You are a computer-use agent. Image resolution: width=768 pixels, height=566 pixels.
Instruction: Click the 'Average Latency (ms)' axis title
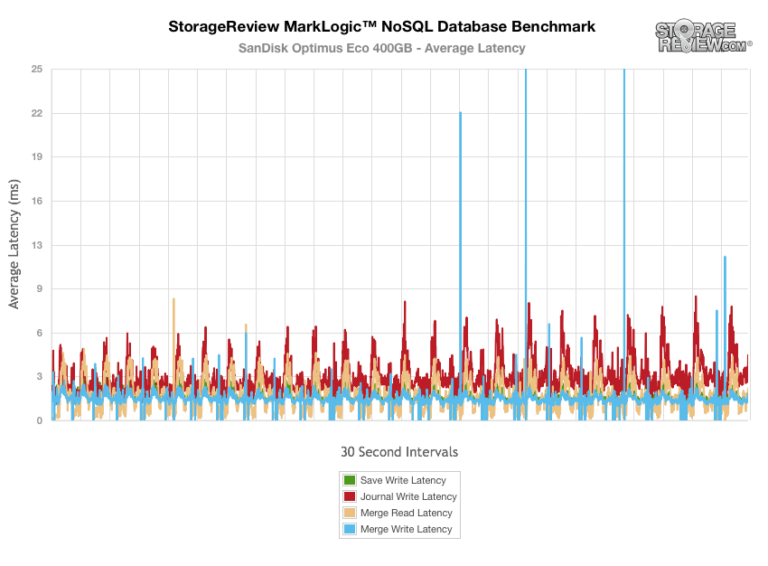click(x=14, y=244)
